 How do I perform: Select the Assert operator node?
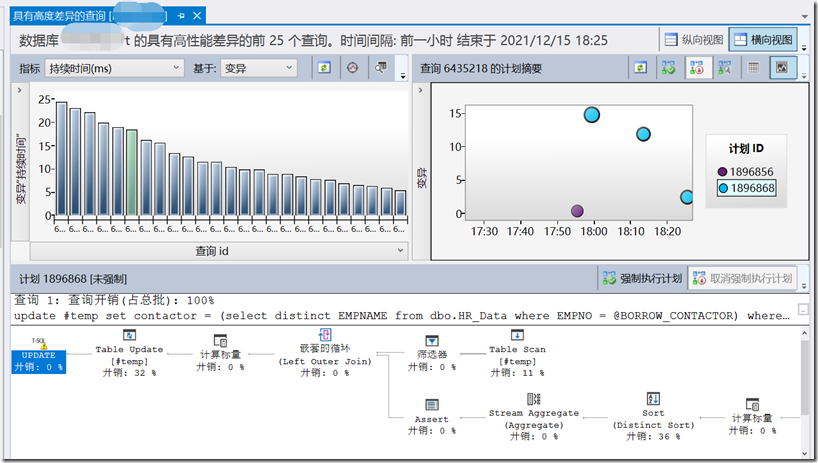point(431,417)
